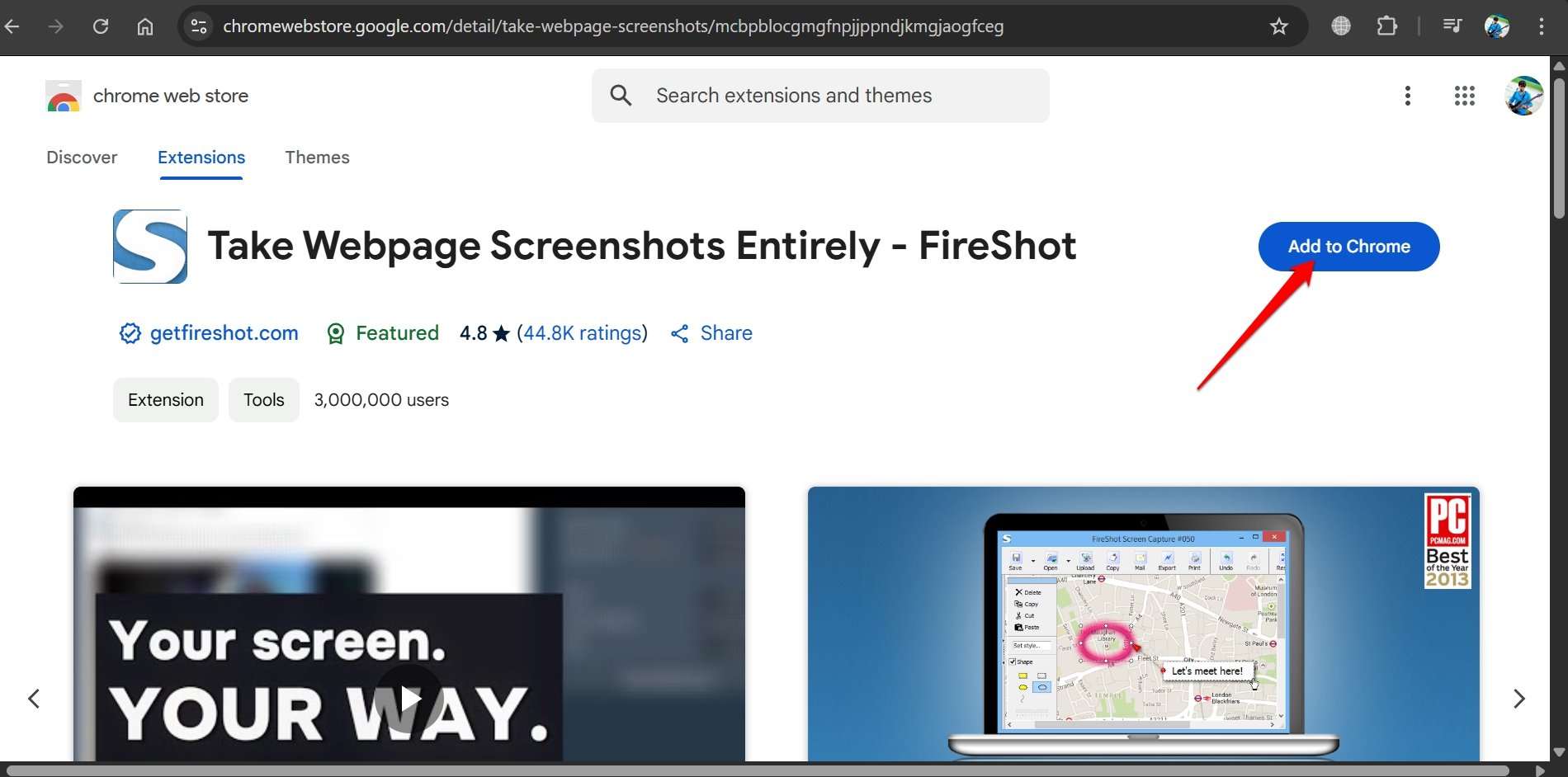This screenshot has width=1568, height=777.
Task: Click the vertical scrollbar thumb
Action: (1559, 148)
